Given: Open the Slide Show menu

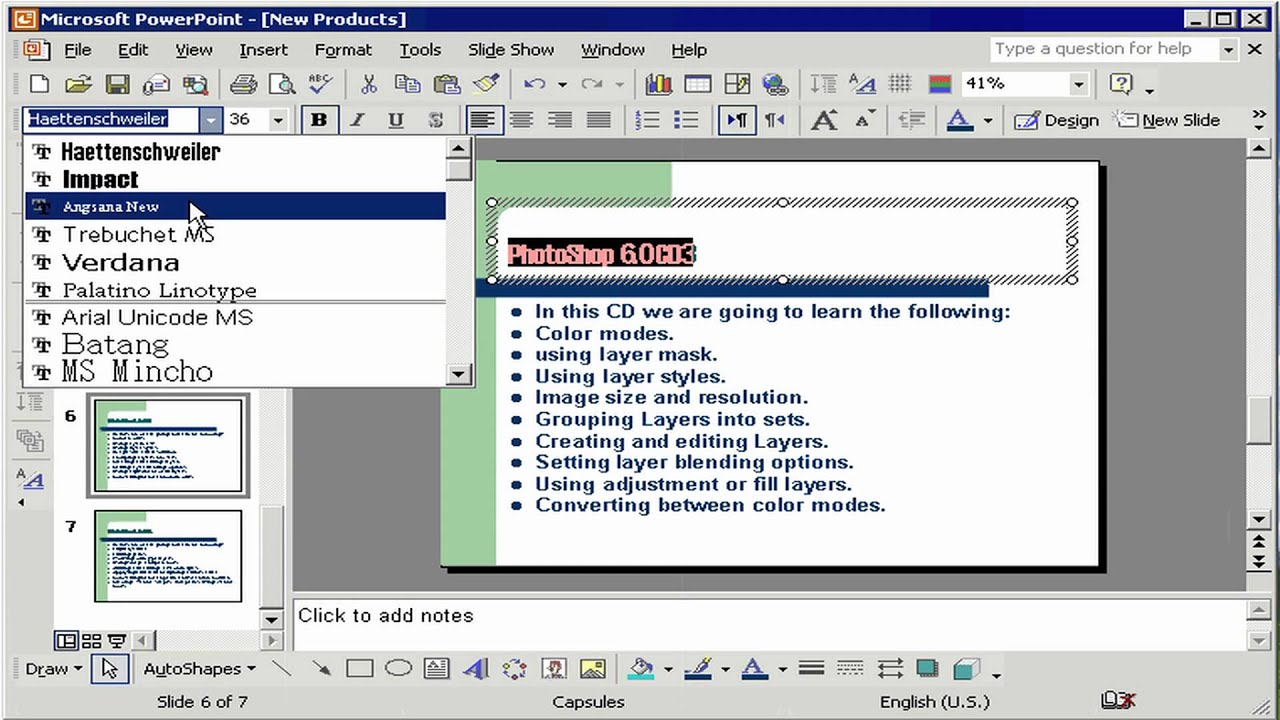Looking at the screenshot, I should click(x=511, y=49).
